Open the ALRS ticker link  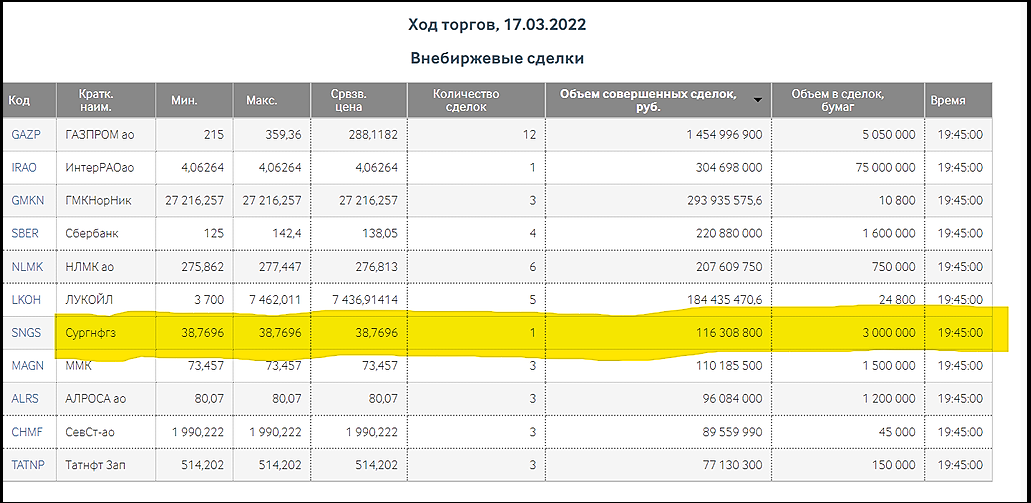(26, 398)
